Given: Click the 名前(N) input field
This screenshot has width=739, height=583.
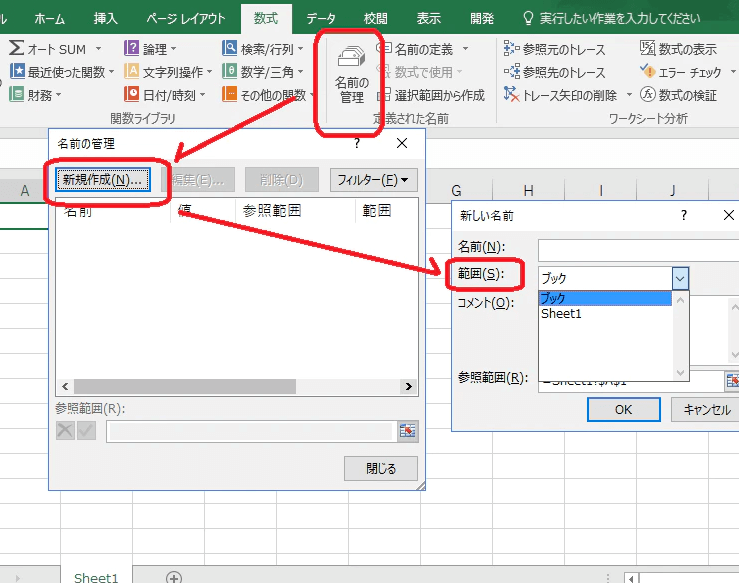Looking at the screenshot, I should (639, 250).
